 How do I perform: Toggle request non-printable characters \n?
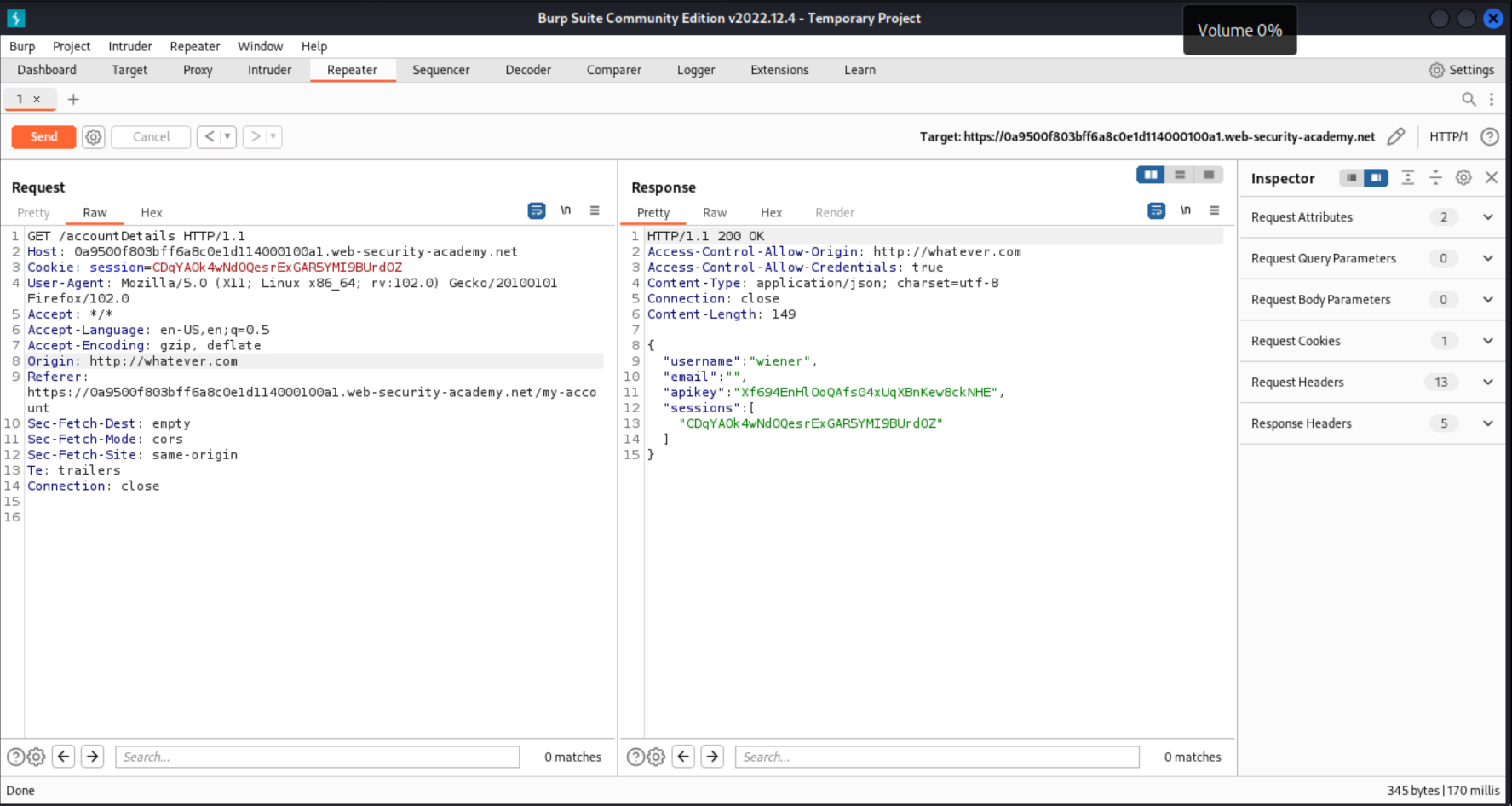566,210
